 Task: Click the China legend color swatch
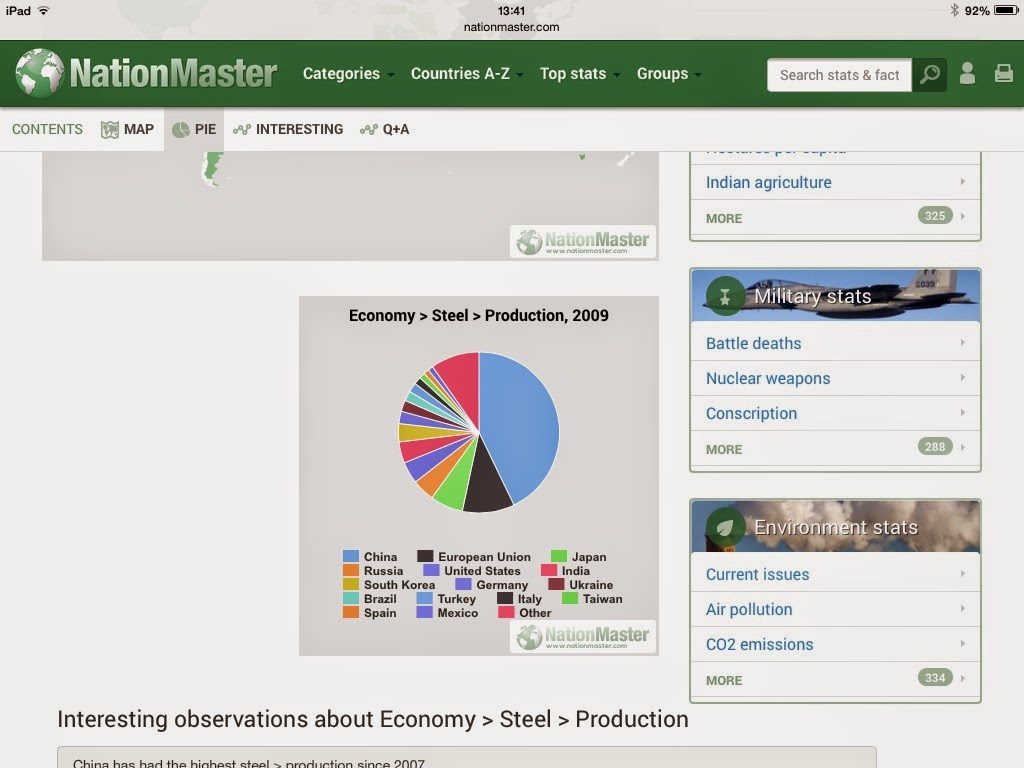[351, 556]
